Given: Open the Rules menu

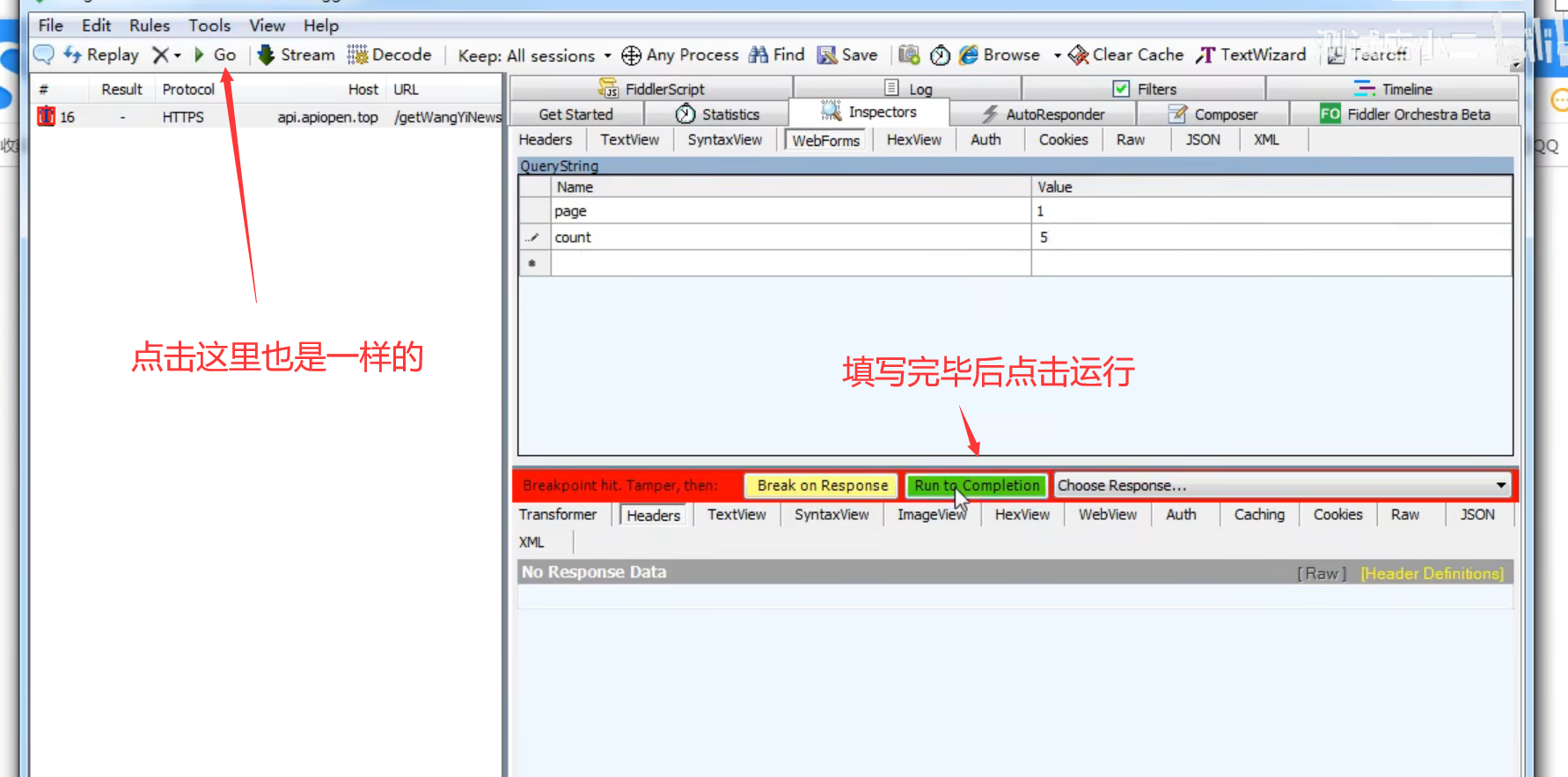Looking at the screenshot, I should coord(150,26).
